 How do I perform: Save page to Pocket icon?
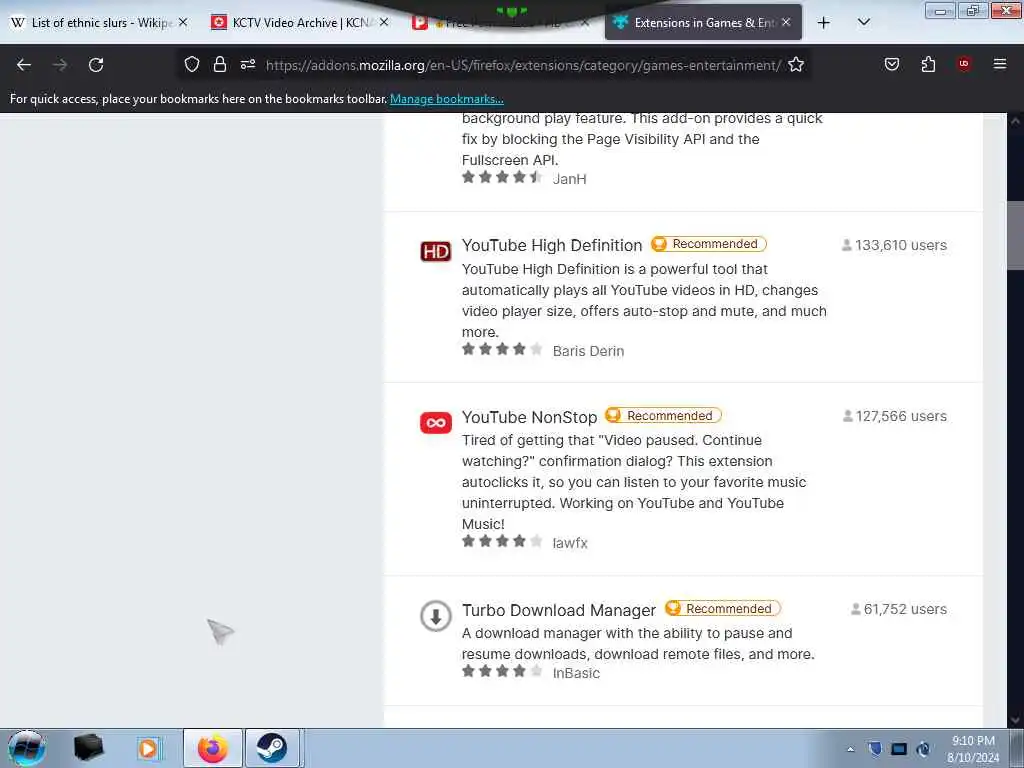(x=891, y=64)
